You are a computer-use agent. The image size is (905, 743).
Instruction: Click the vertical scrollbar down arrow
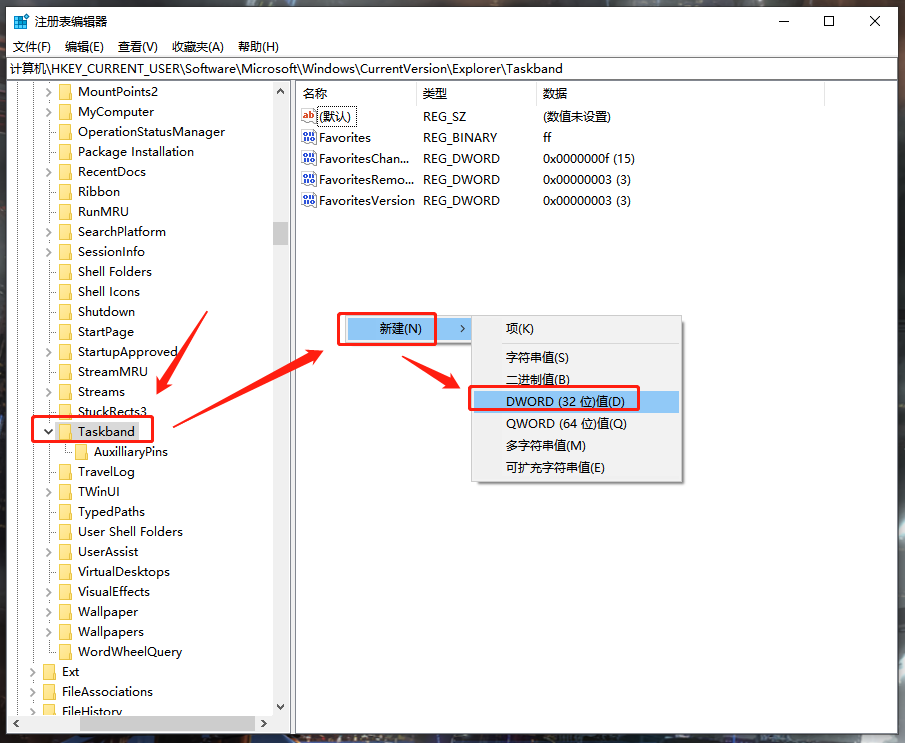click(280, 709)
